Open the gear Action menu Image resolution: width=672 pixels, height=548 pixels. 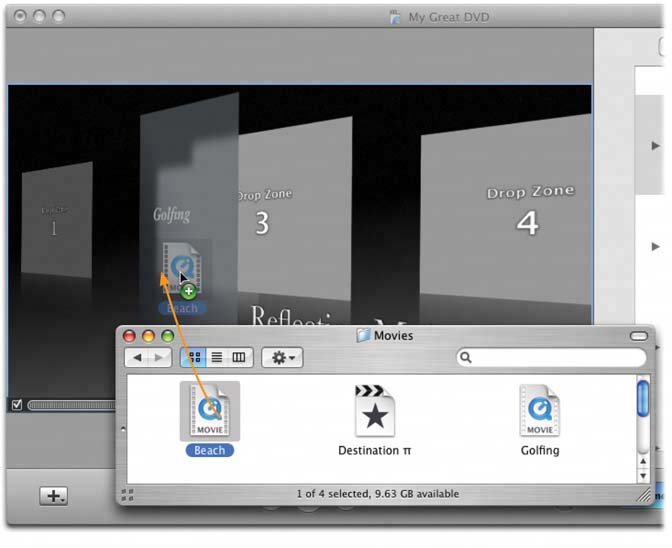282,358
